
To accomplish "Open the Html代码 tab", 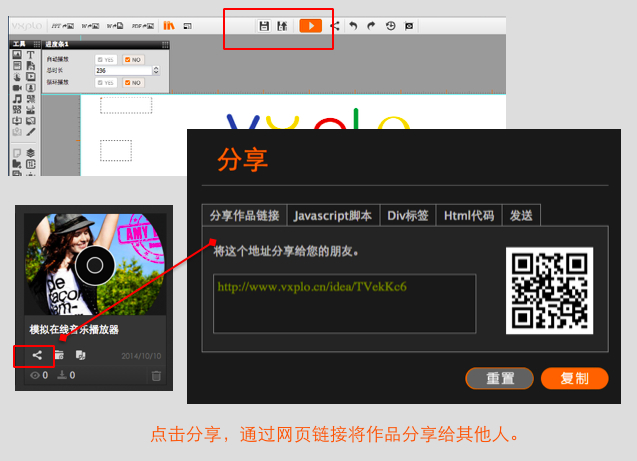I will click(x=469, y=215).
